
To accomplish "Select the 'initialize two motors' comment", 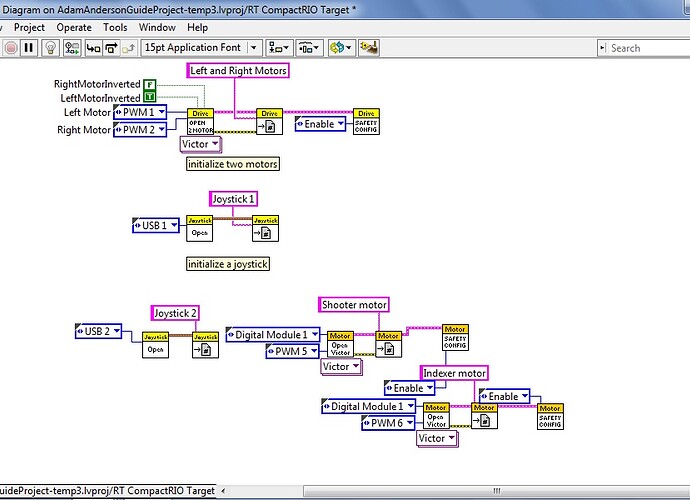I will 233,164.
